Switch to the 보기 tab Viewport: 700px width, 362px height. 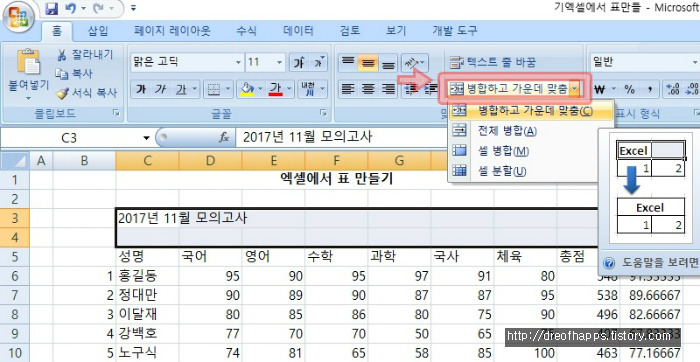click(x=396, y=31)
